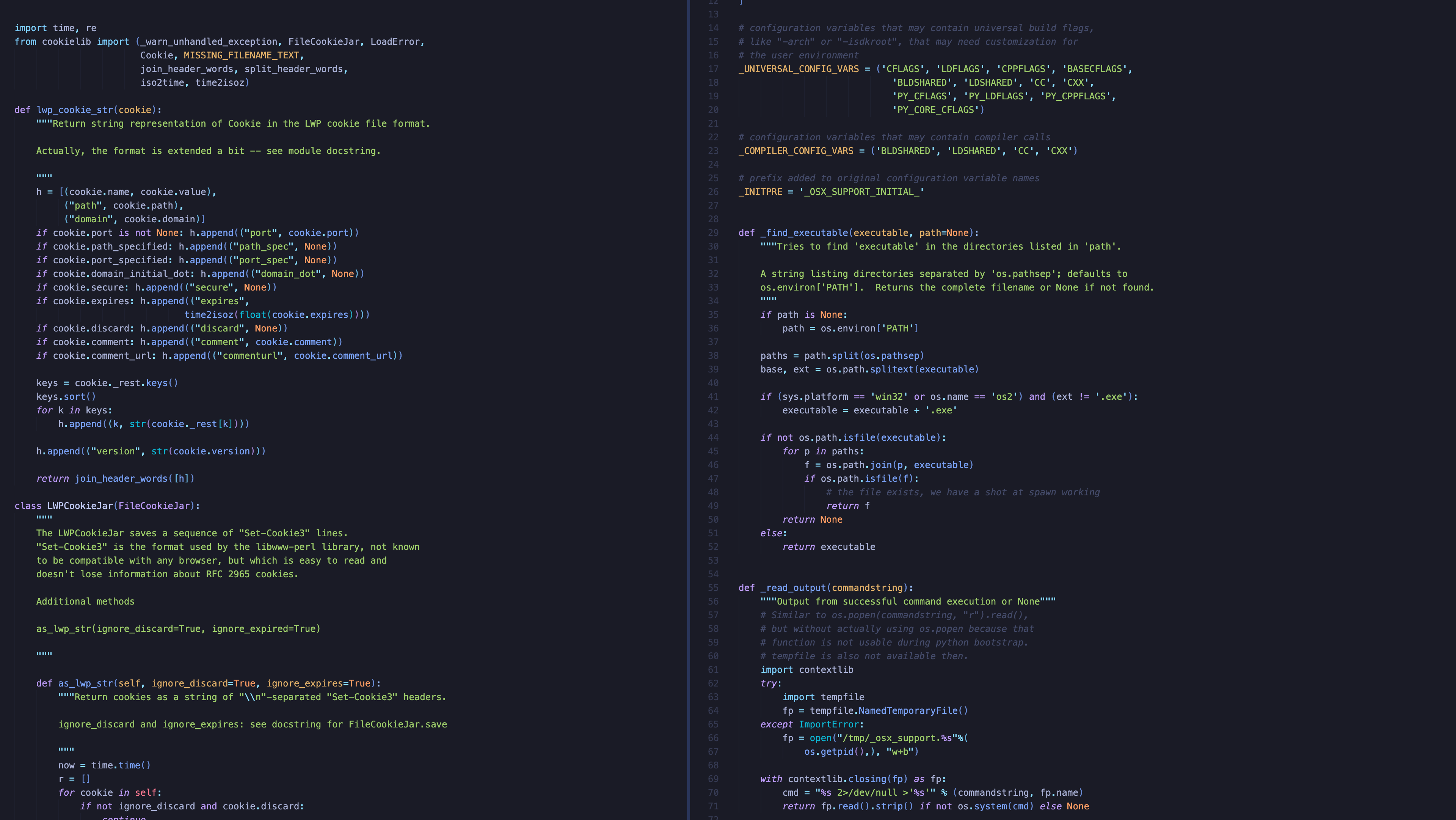Click the lwp_cookie_str function name
This screenshot has width=1456, height=820.
point(75,110)
